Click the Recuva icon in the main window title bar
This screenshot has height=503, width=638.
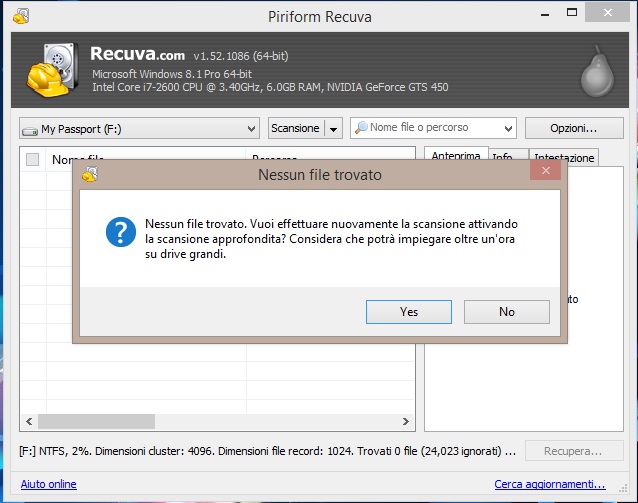click(21, 16)
